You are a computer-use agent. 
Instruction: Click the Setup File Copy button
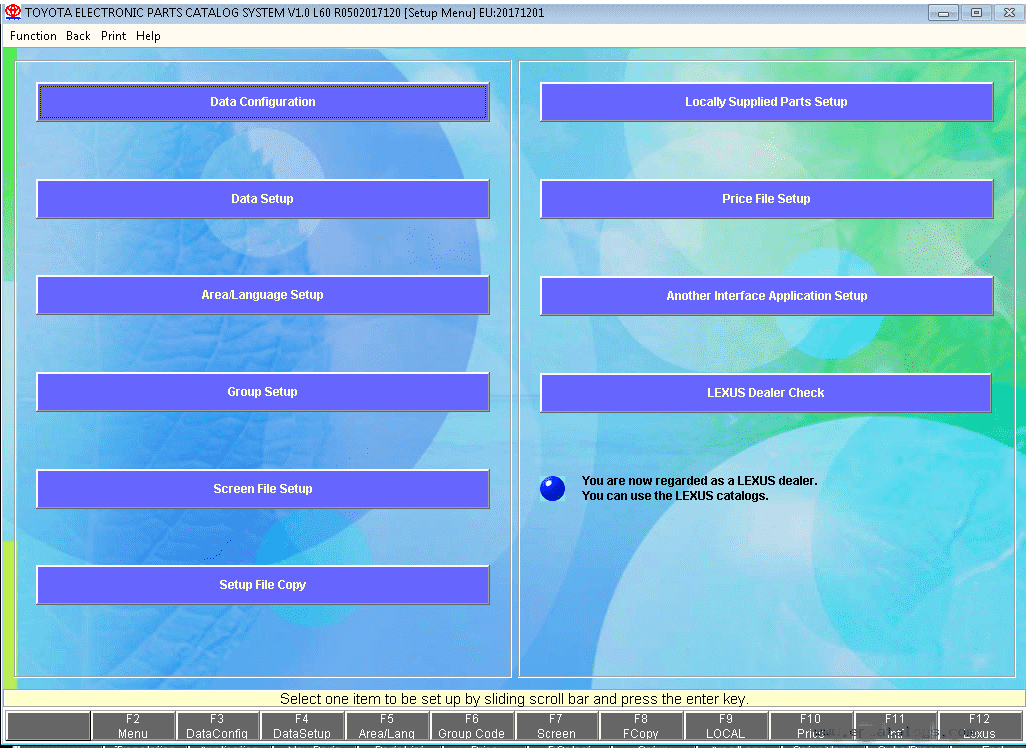[262, 585]
